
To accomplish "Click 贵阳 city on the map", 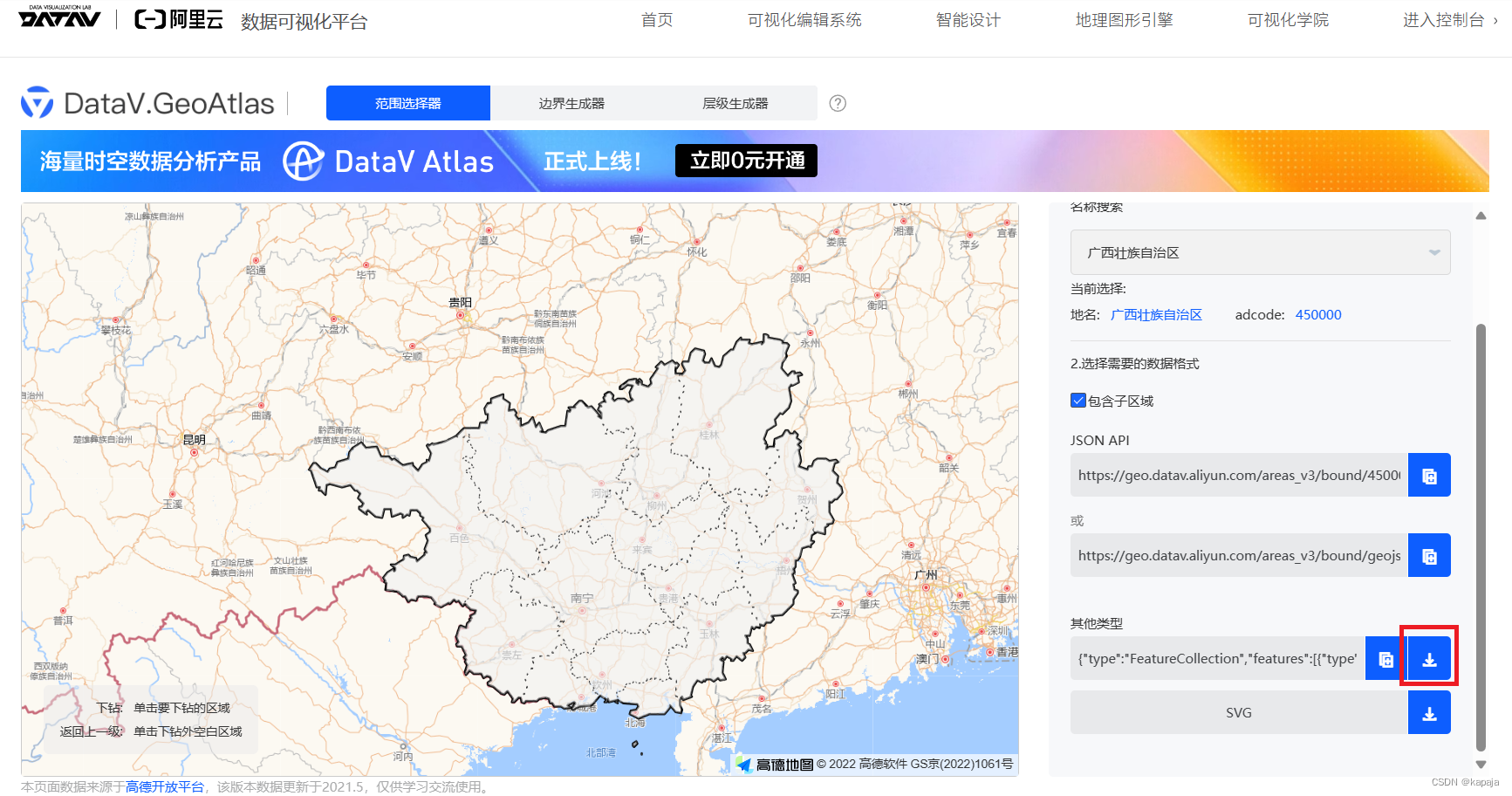I will point(460,302).
